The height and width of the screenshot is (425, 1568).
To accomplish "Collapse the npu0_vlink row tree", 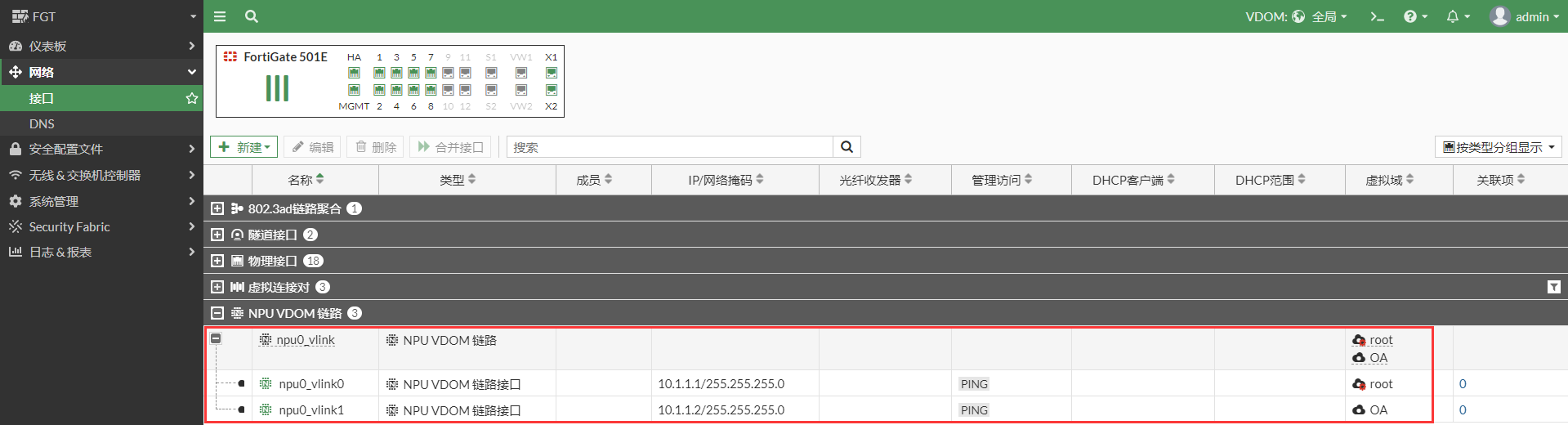I will coord(216,338).
